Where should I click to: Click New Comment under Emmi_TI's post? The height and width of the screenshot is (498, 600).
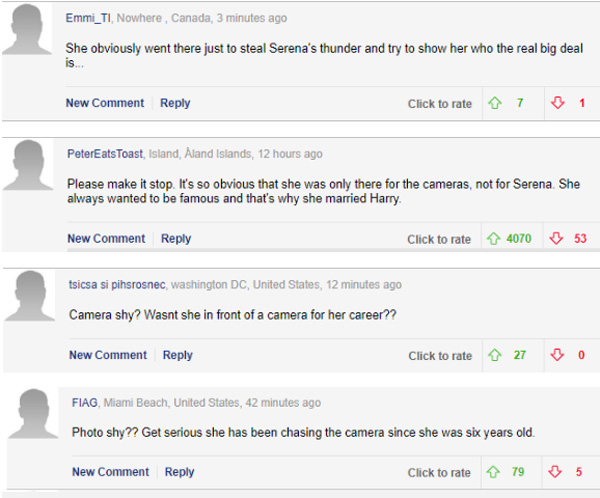point(105,103)
